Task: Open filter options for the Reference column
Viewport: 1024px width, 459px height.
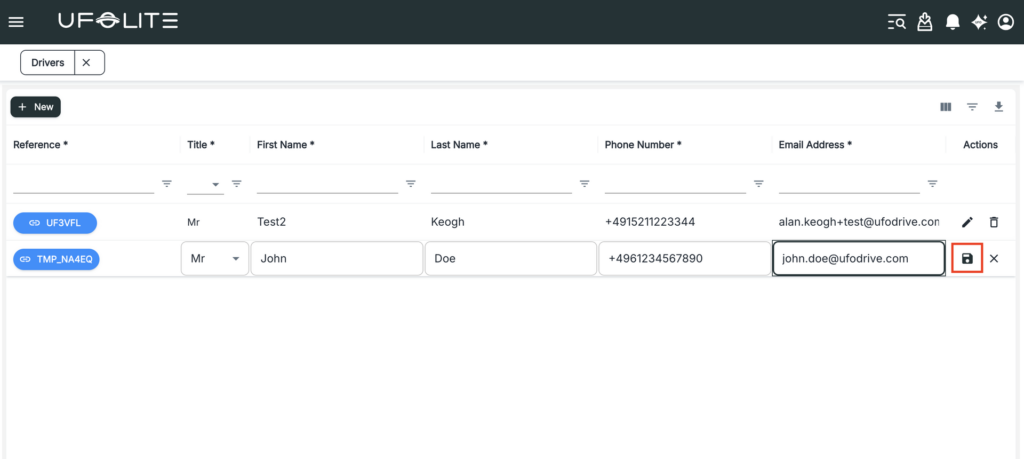Action: [x=167, y=184]
